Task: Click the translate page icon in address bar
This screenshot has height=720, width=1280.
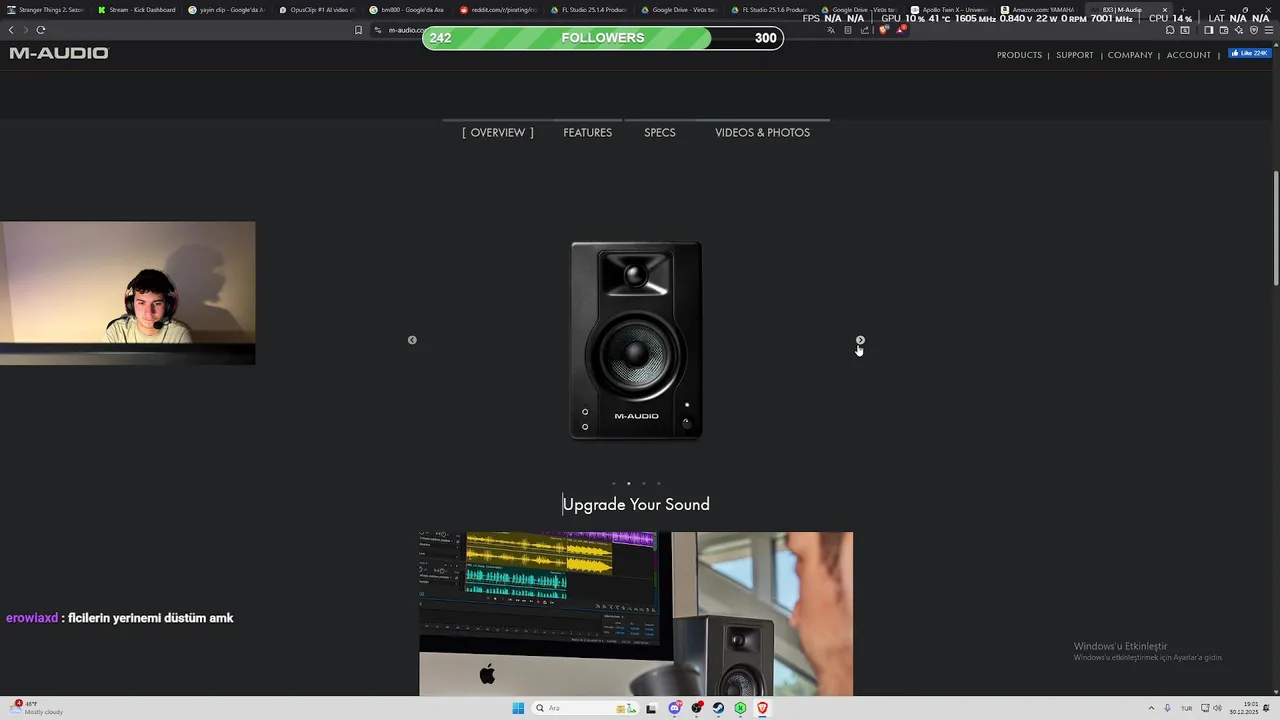Action: click(831, 30)
